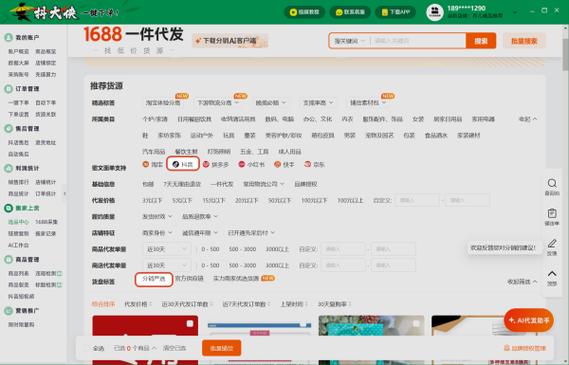The image size is (569, 365).
Task: Click the keyword search input field
Action: coord(418,41)
